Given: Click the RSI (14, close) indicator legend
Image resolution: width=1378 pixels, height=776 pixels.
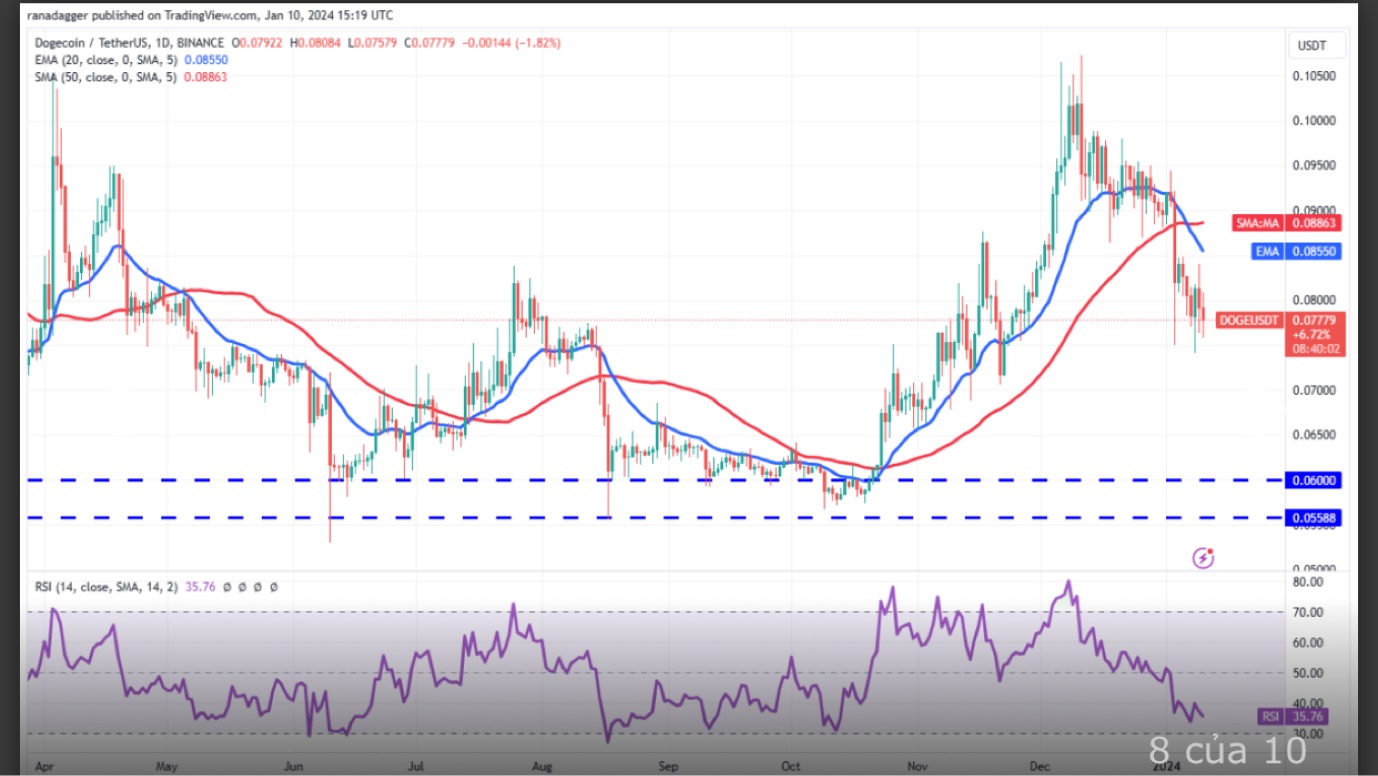Looking at the screenshot, I should 105,587.
